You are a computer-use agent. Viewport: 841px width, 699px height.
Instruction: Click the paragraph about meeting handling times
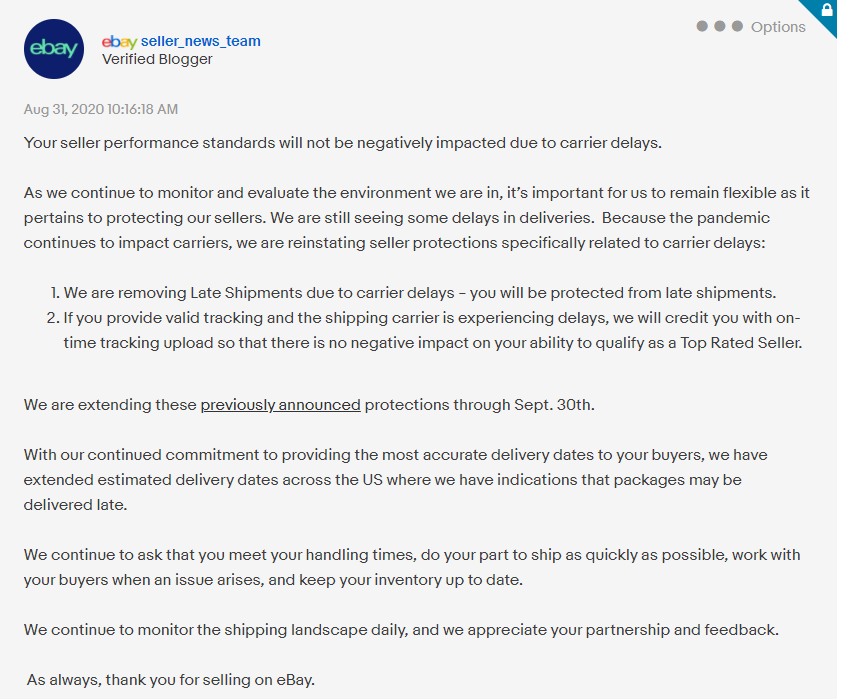(412, 567)
